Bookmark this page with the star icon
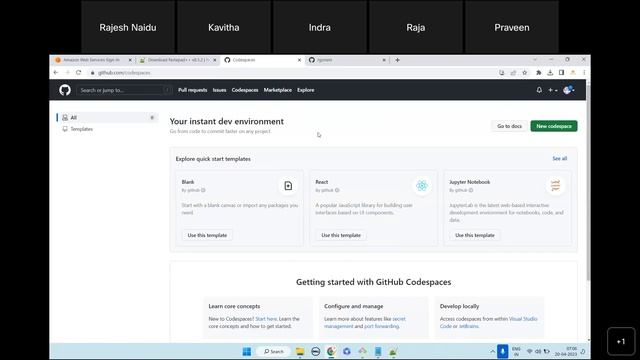The height and width of the screenshot is (360, 640). coord(524,73)
